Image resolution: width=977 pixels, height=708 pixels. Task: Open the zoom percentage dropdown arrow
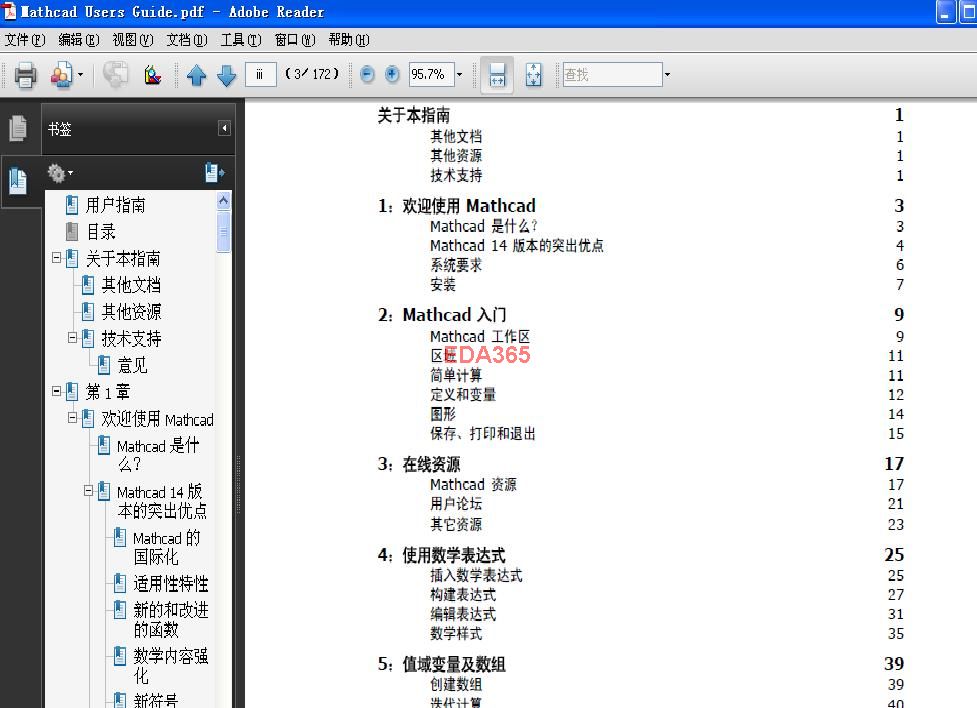(460, 75)
